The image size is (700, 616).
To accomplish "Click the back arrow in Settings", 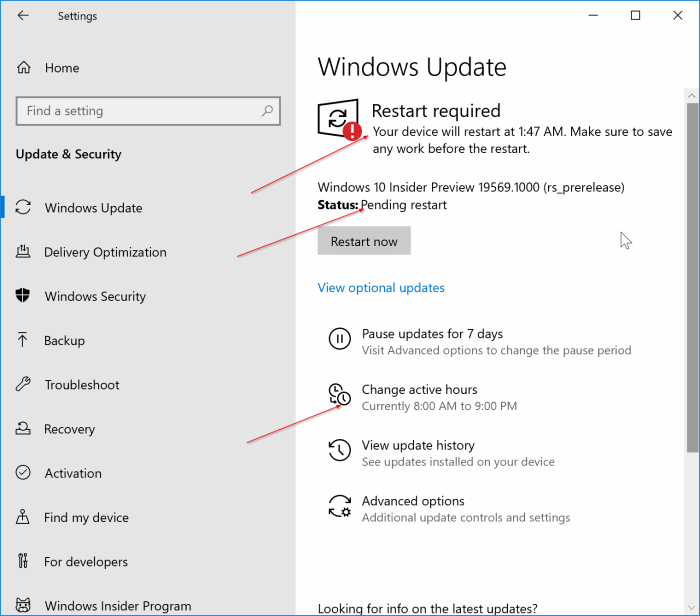I will [x=23, y=16].
